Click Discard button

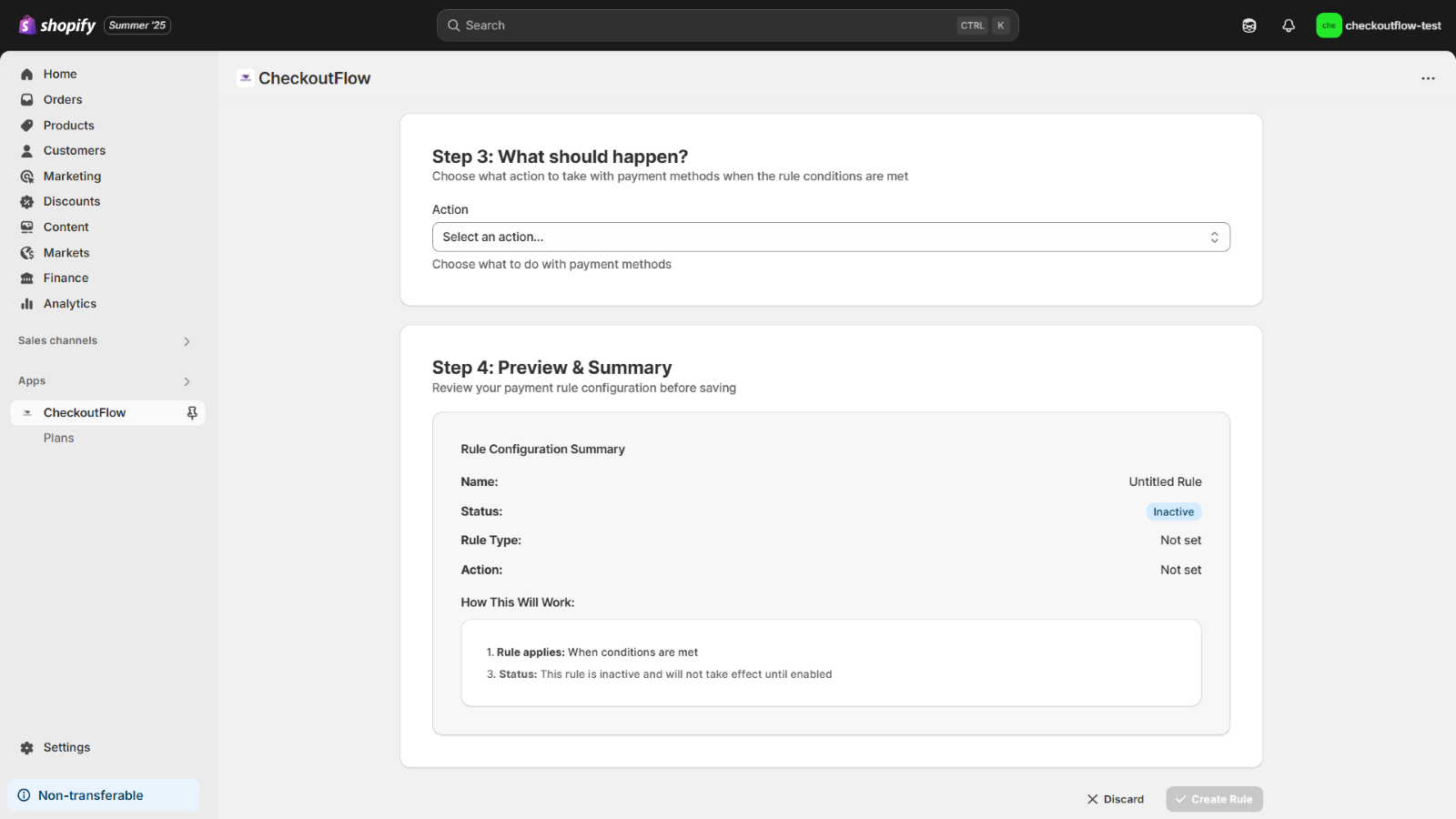[x=1116, y=799]
